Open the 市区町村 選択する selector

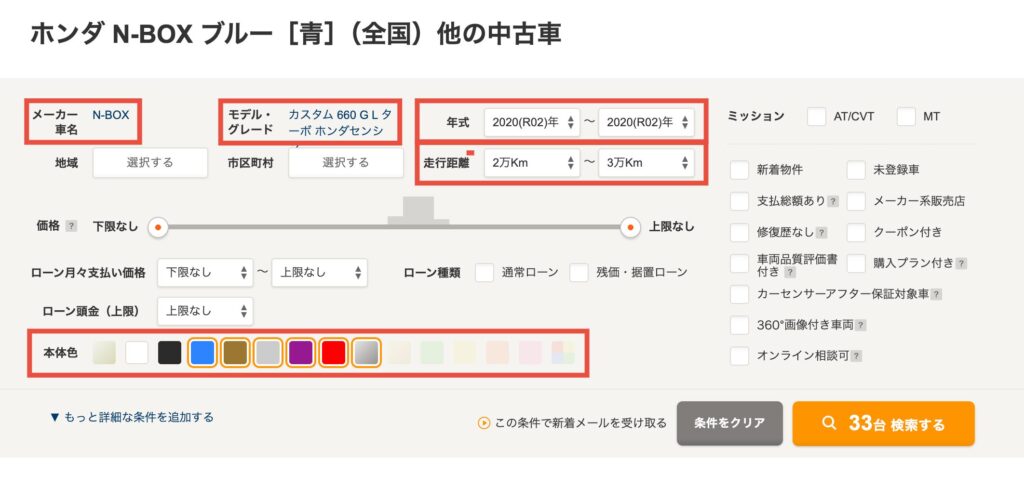[x=345, y=163]
